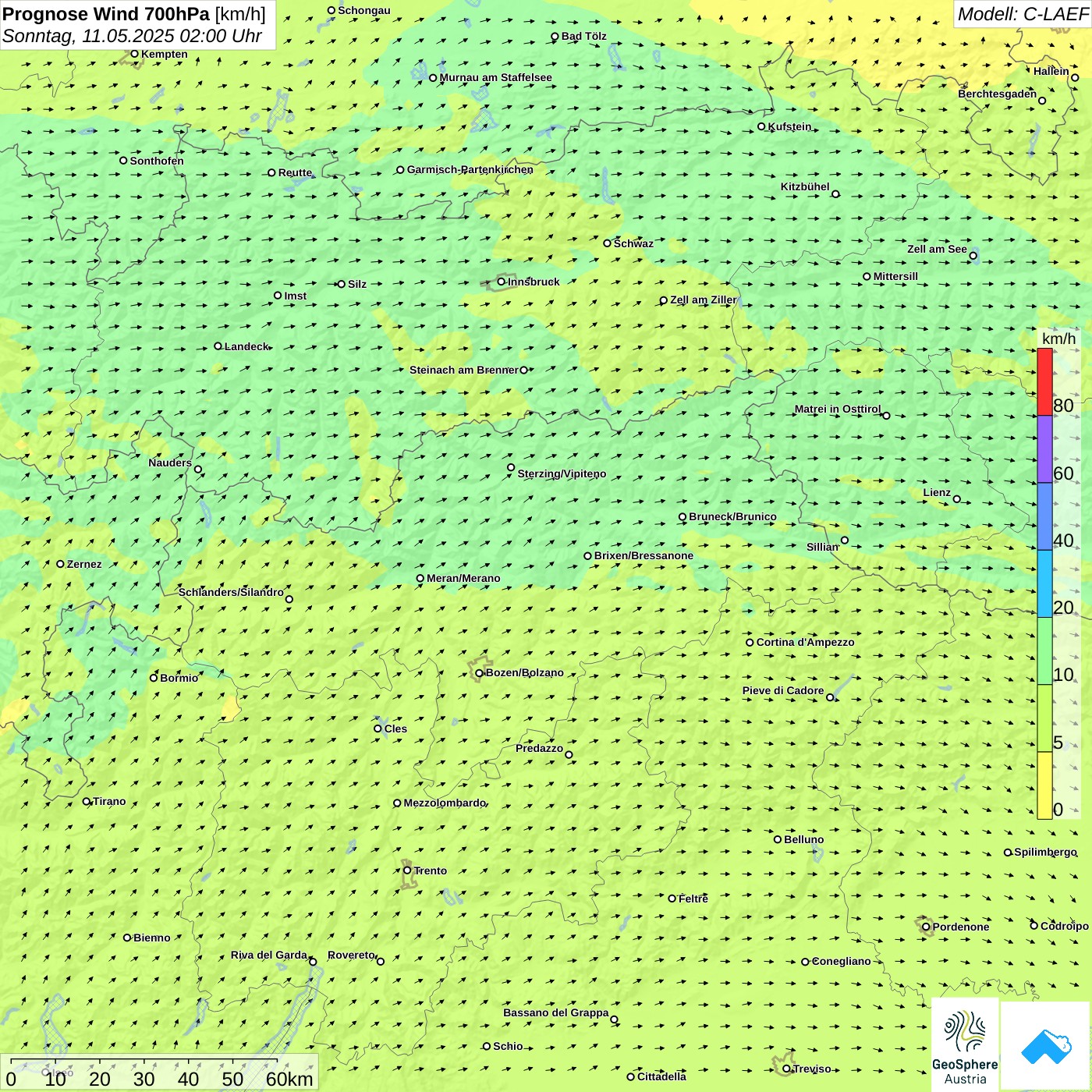Click the 'Spilimbergo' label
Viewport: 1092px width, 1092px height.
tap(1045, 852)
